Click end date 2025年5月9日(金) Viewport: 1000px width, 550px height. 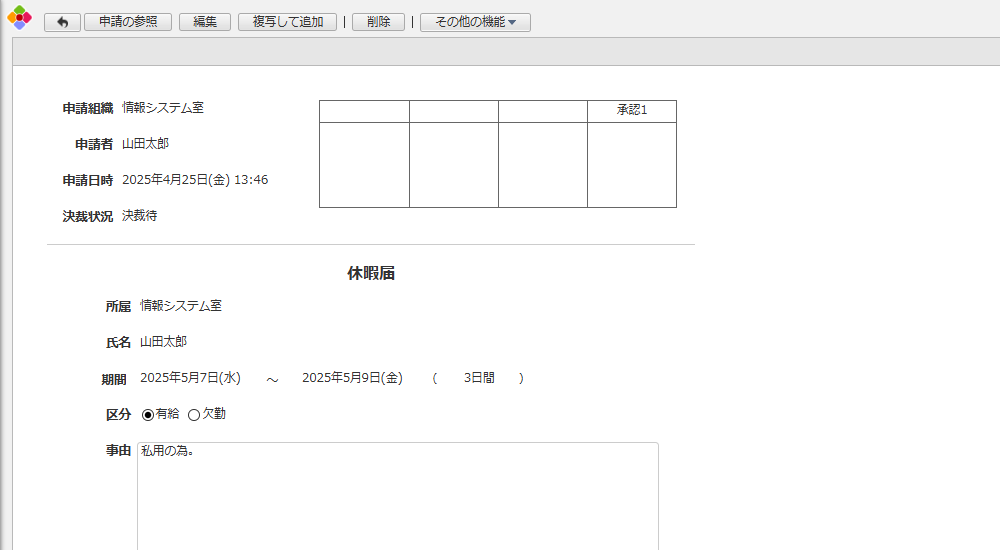[353, 378]
